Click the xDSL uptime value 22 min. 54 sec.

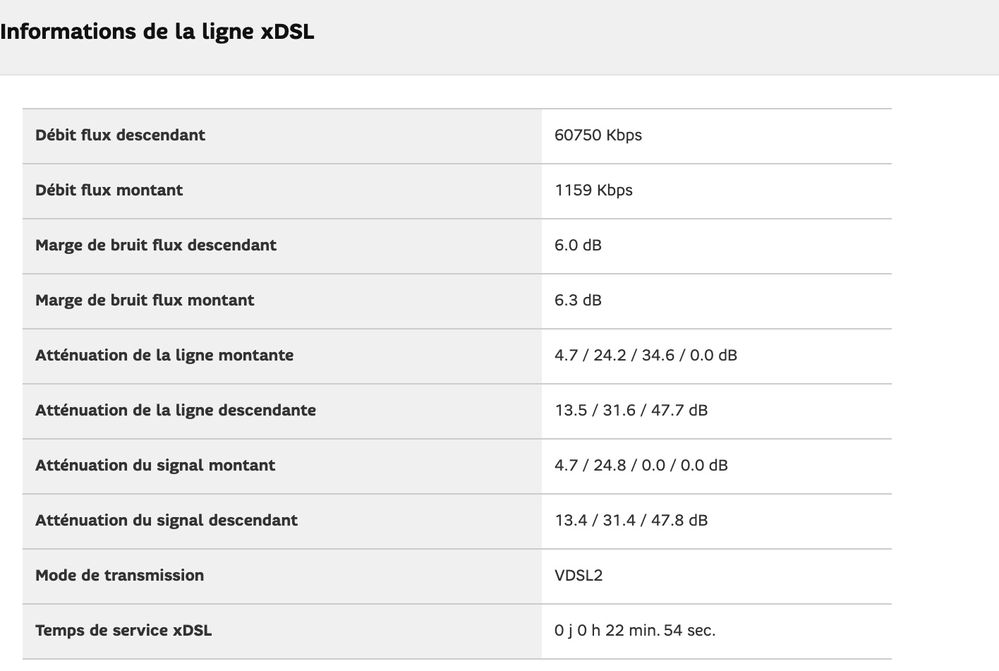(x=635, y=630)
